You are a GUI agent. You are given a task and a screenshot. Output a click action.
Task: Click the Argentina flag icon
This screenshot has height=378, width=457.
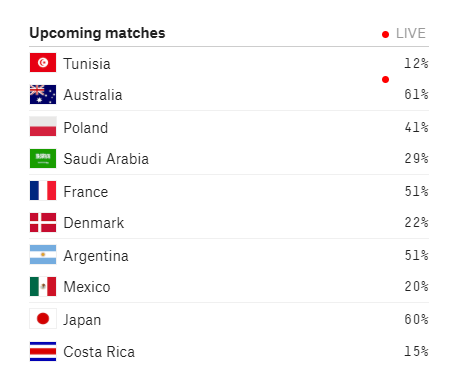click(43, 255)
